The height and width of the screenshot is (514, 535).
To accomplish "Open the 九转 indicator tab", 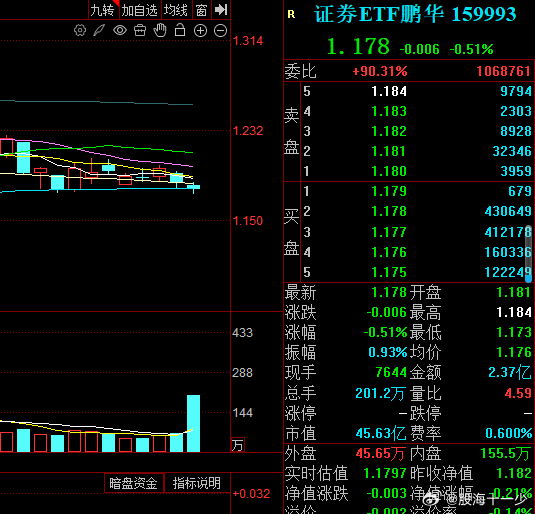I will (103, 10).
